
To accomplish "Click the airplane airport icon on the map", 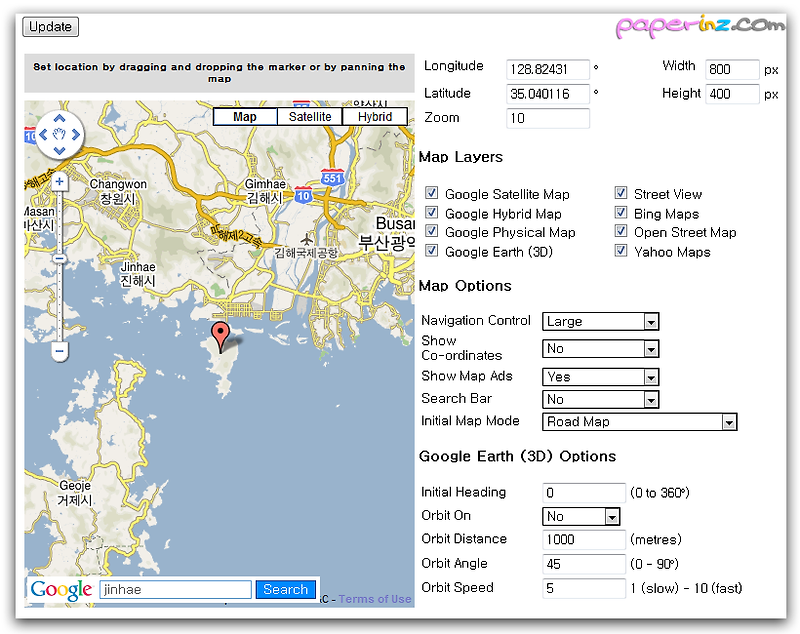I will pyautogui.click(x=307, y=239).
